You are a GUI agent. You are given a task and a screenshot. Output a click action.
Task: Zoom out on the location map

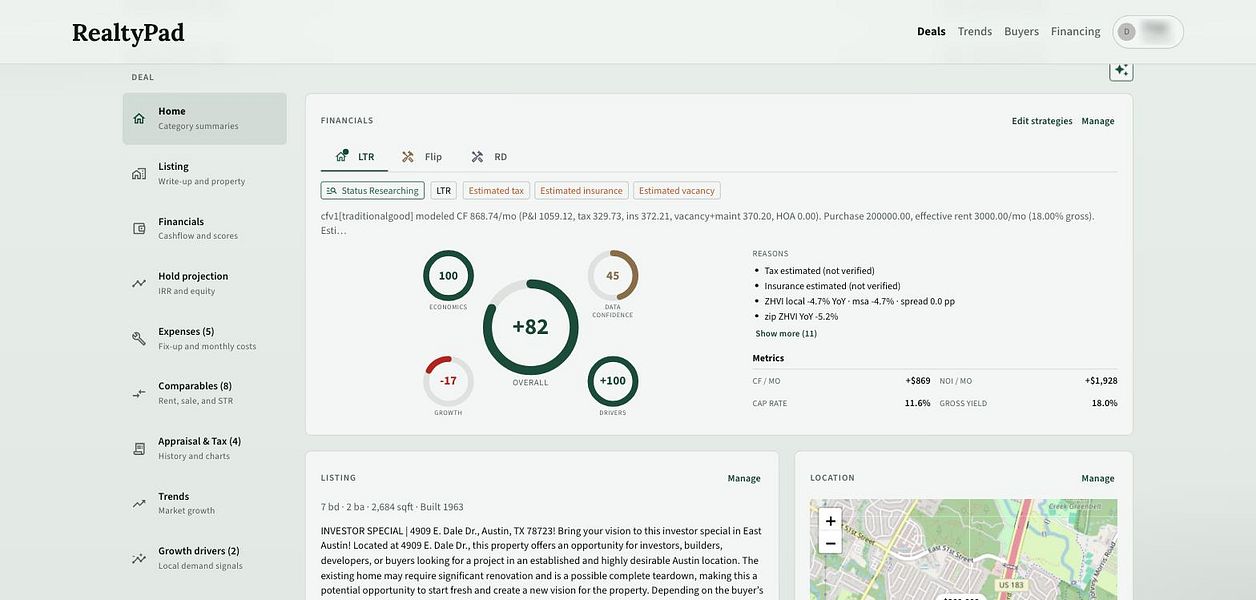830,543
